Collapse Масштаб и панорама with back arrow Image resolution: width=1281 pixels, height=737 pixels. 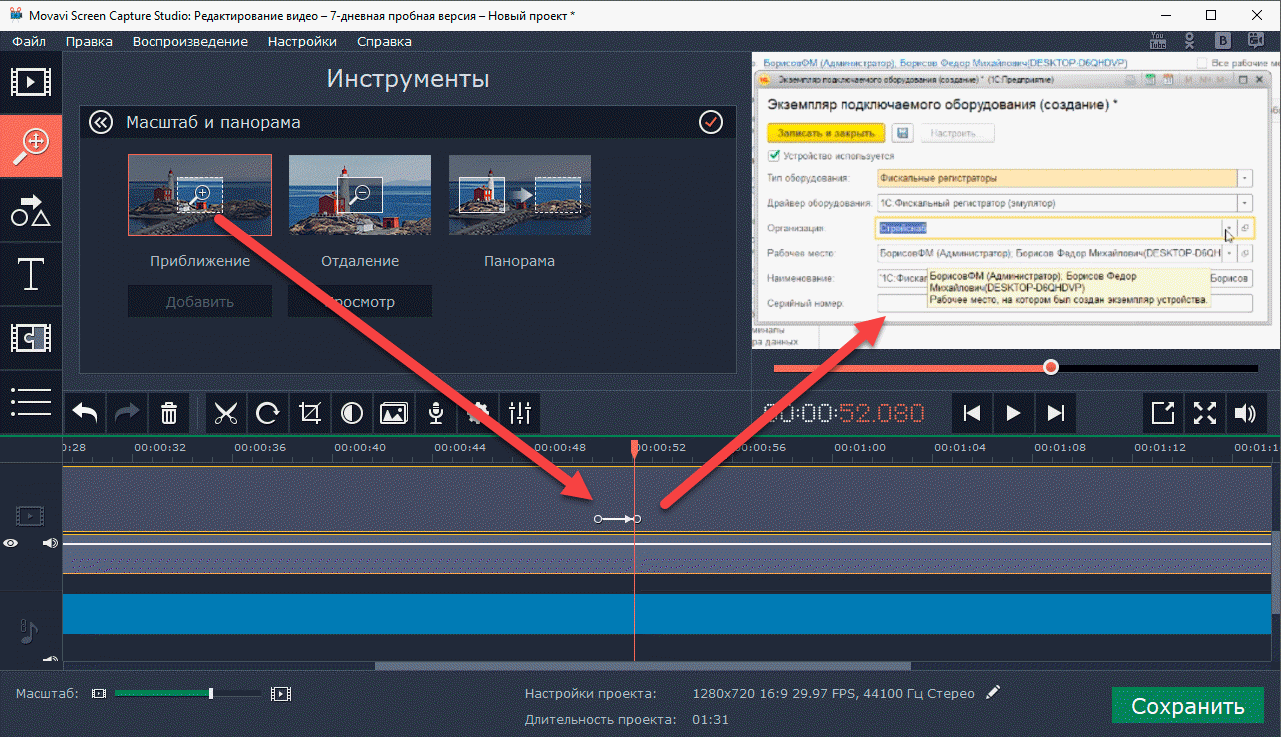click(100, 122)
